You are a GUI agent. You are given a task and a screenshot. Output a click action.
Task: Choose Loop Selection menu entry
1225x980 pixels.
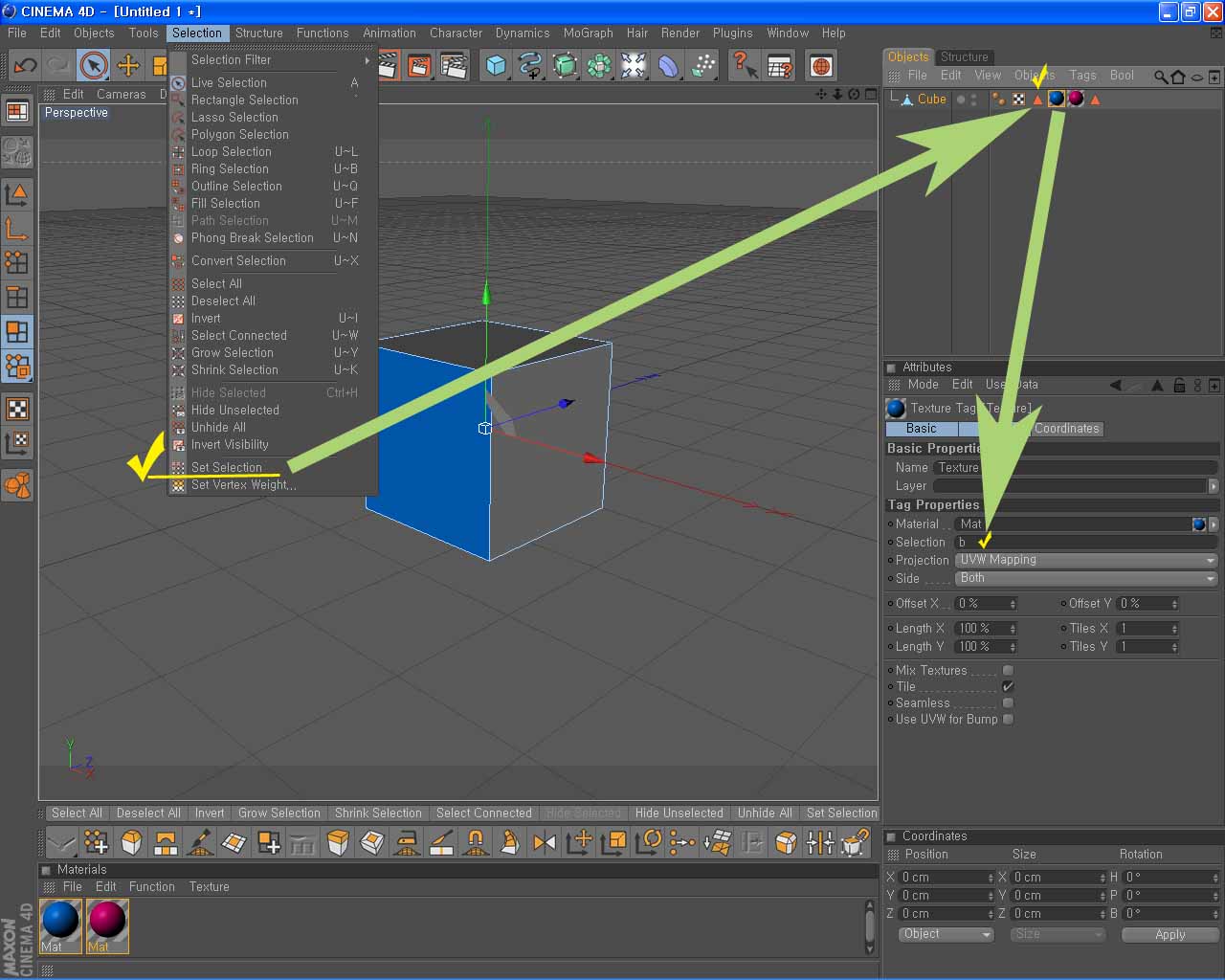point(272,151)
